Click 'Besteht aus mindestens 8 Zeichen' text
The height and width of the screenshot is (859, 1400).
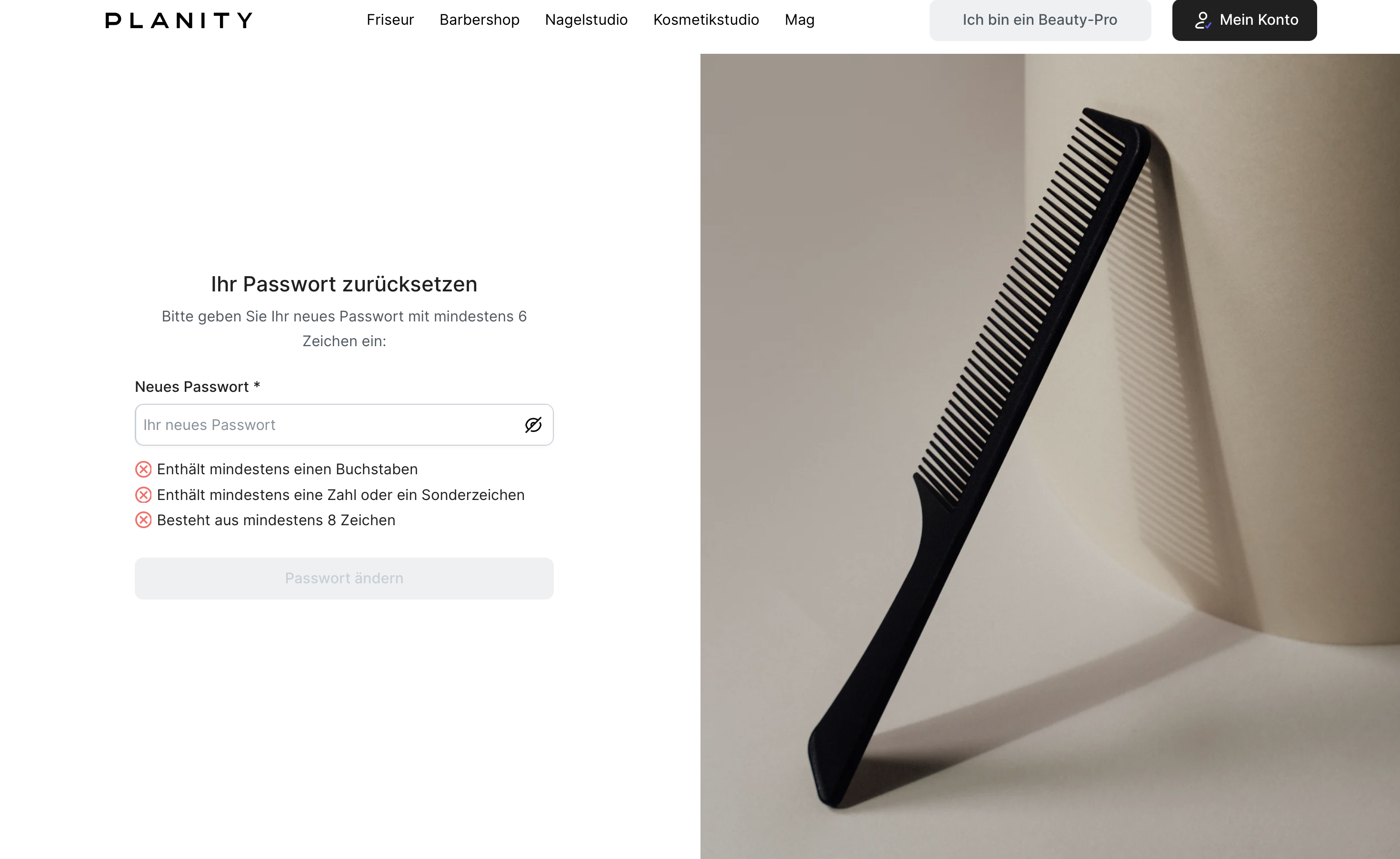(x=276, y=520)
